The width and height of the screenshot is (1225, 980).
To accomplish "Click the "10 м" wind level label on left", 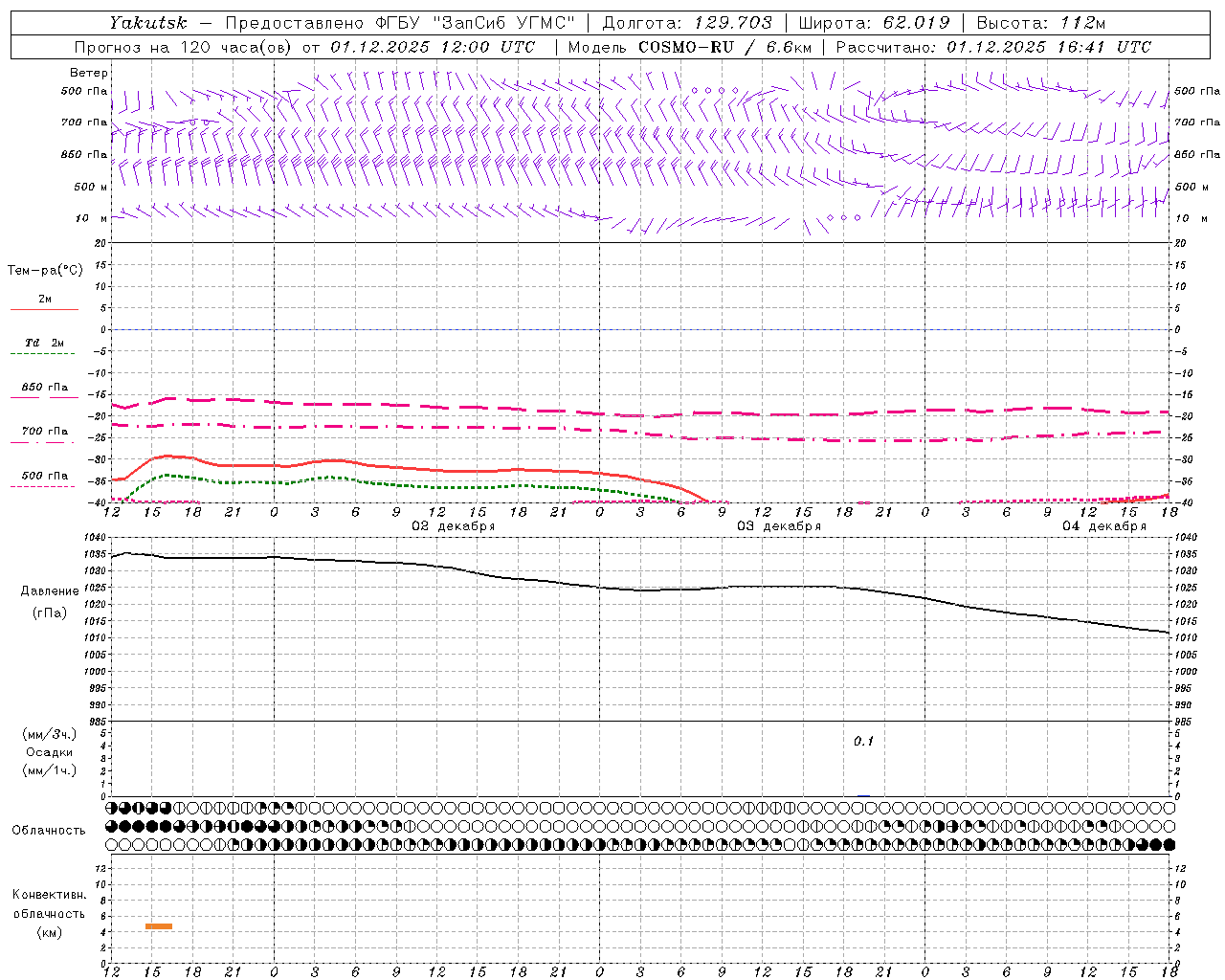I will coord(92,219).
